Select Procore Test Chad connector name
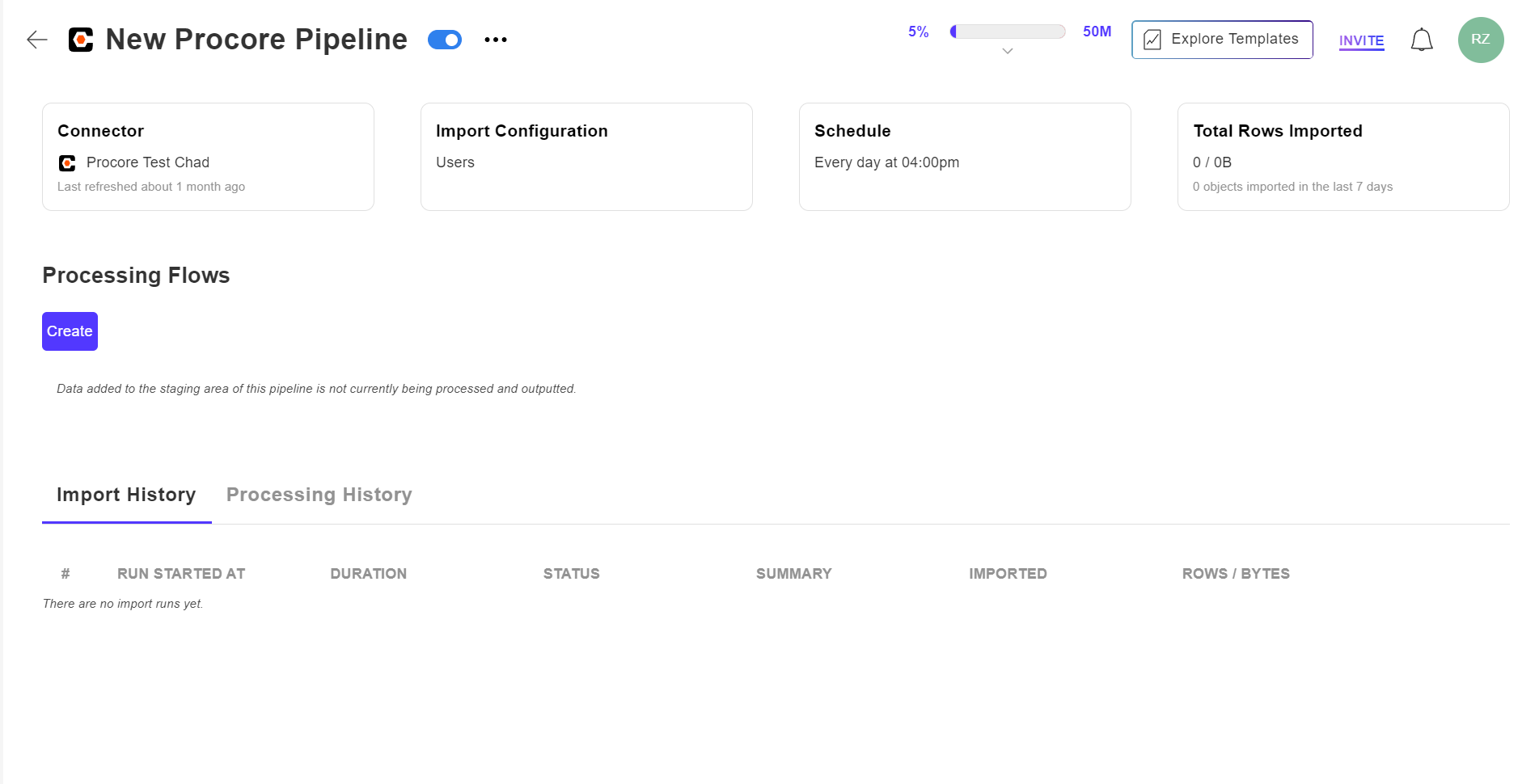 click(148, 162)
